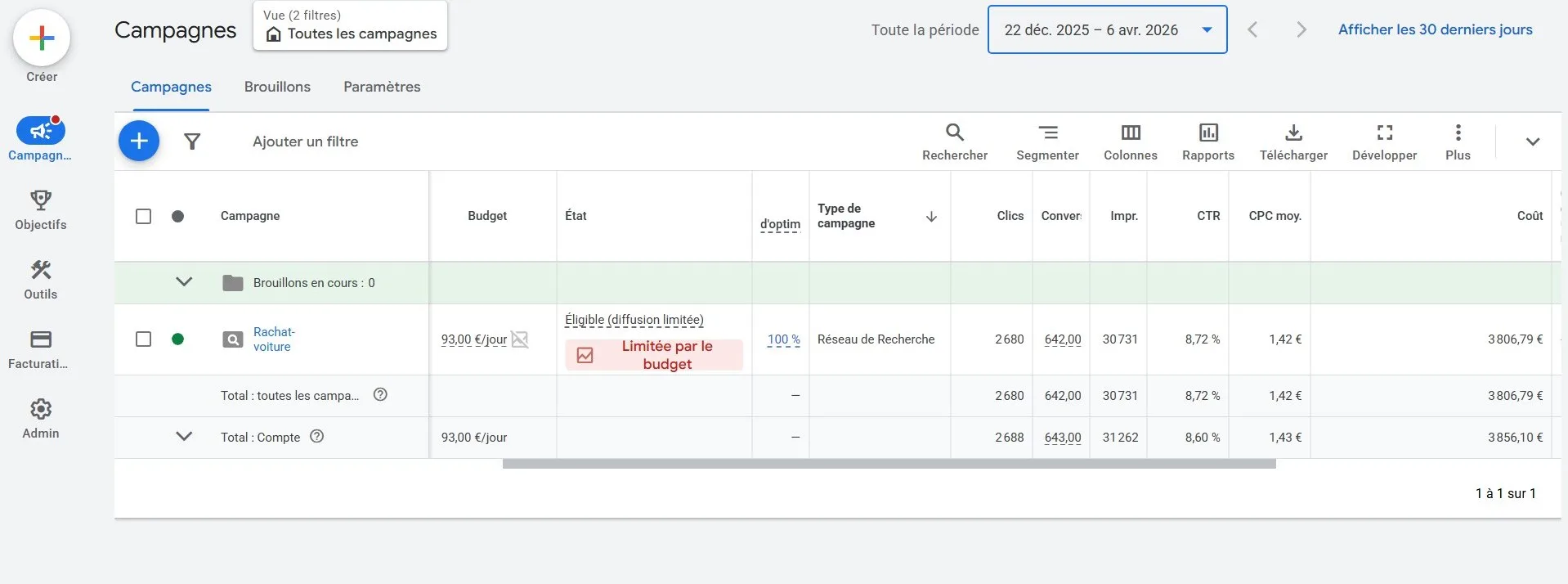Click the blue add campaign button
Image resolution: width=1568 pixels, height=584 pixels.
click(x=139, y=141)
